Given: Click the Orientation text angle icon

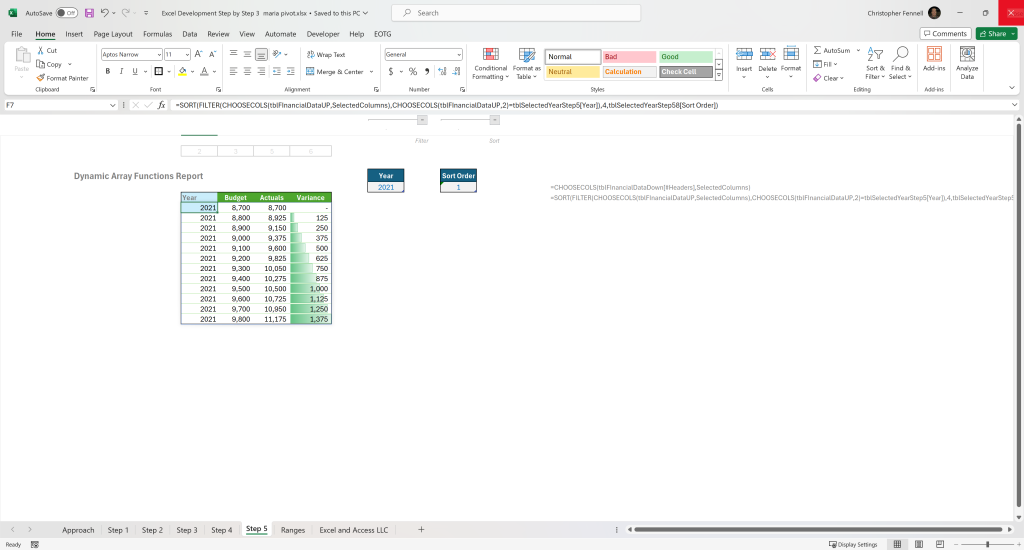Looking at the screenshot, I should [x=277, y=54].
